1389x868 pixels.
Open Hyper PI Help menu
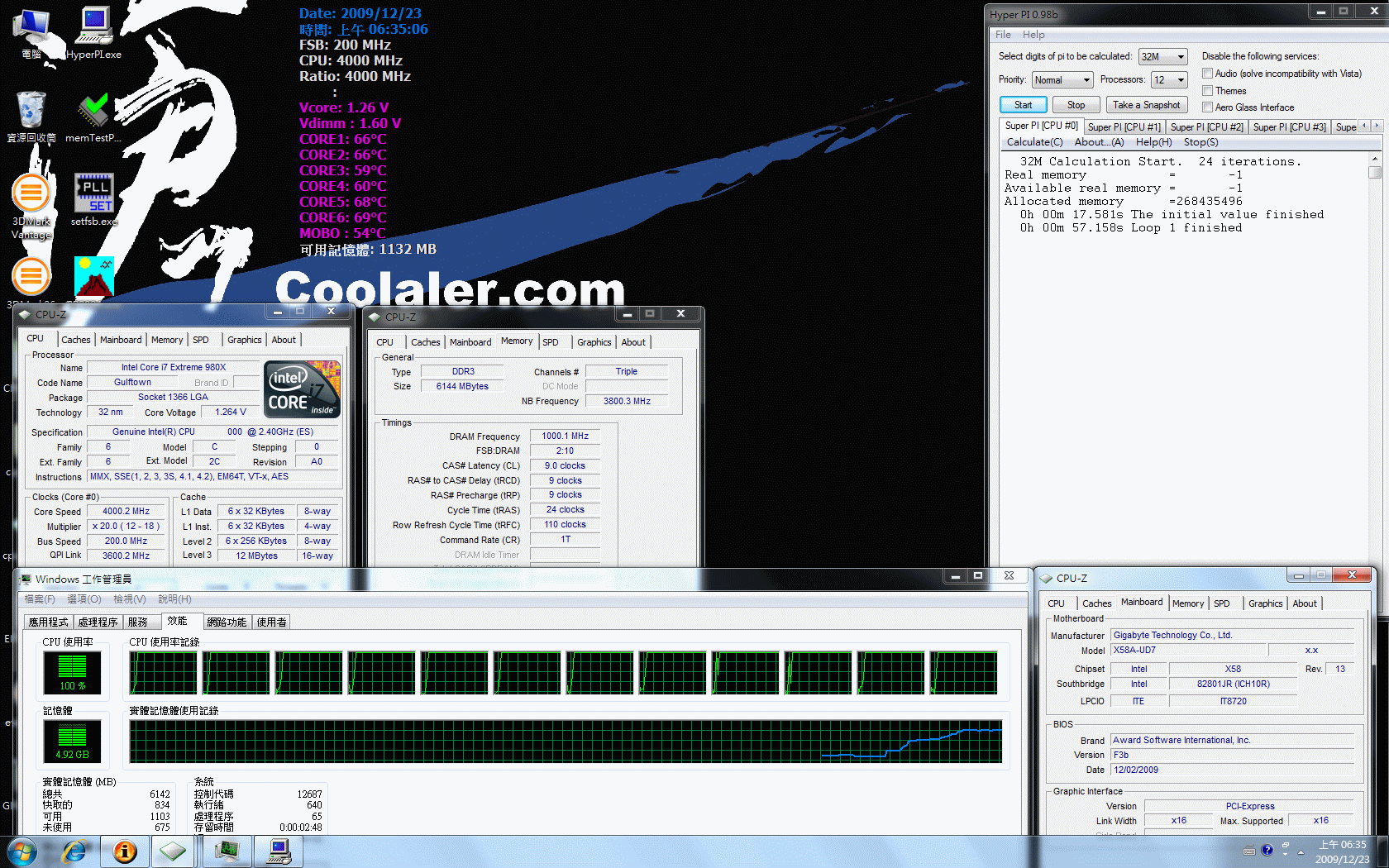[x=1033, y=35]
